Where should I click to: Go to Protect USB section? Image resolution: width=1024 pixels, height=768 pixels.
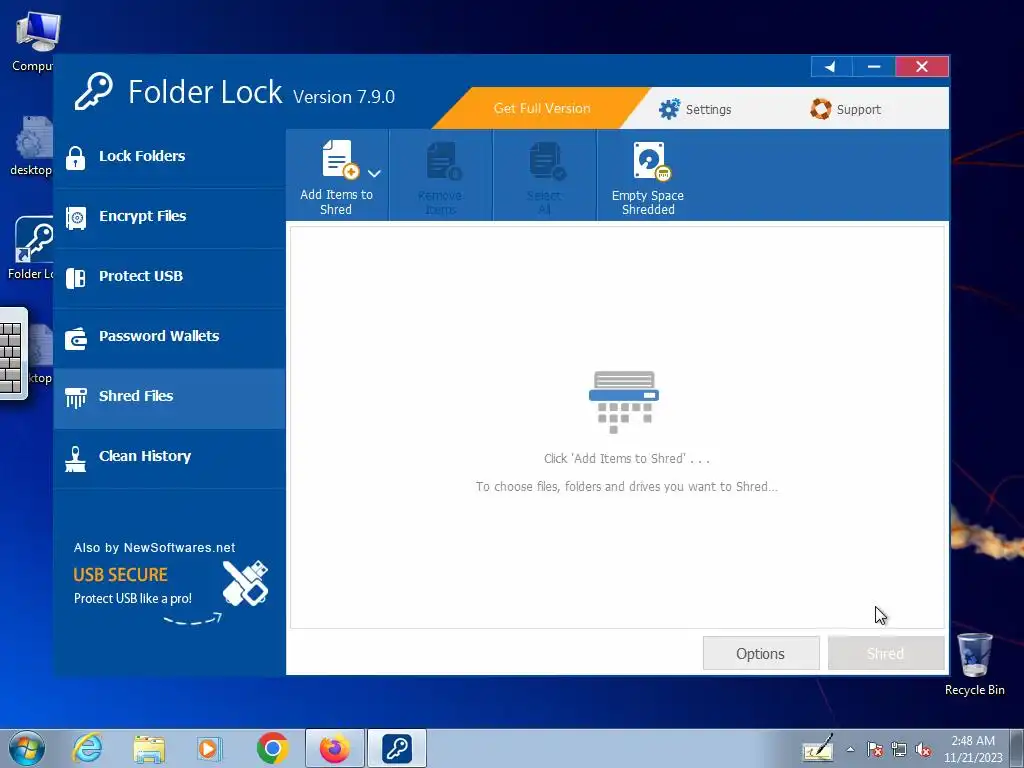pos(169,278)
